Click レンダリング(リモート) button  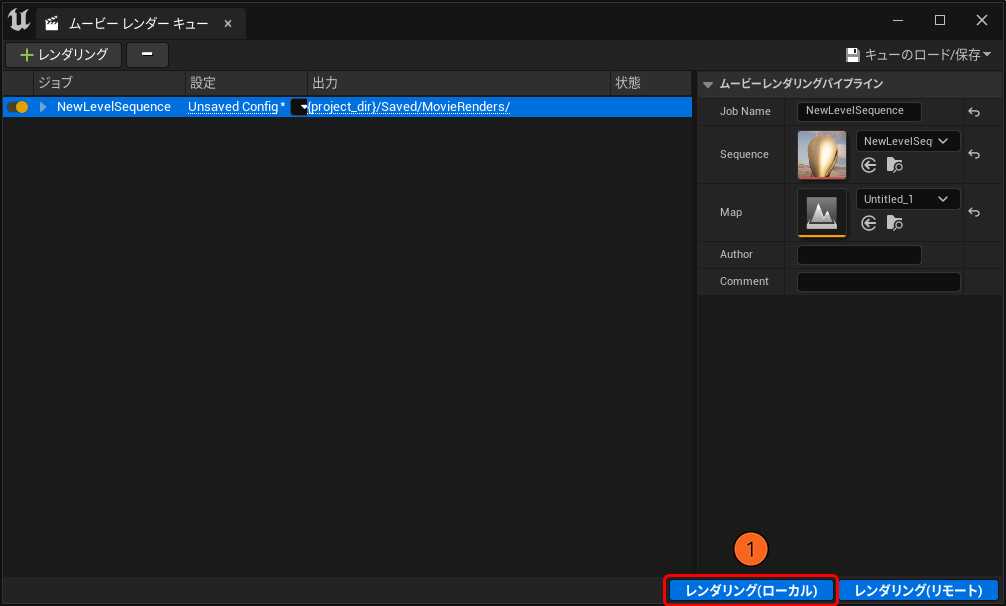point(918,591)
